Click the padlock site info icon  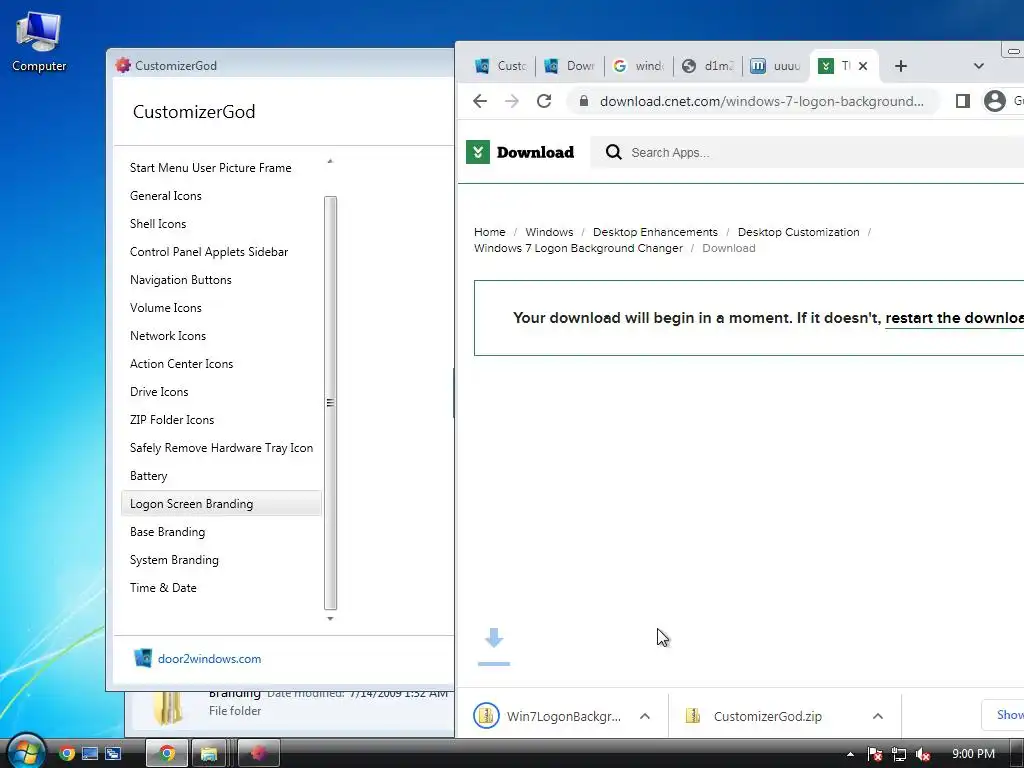[584, 101]
